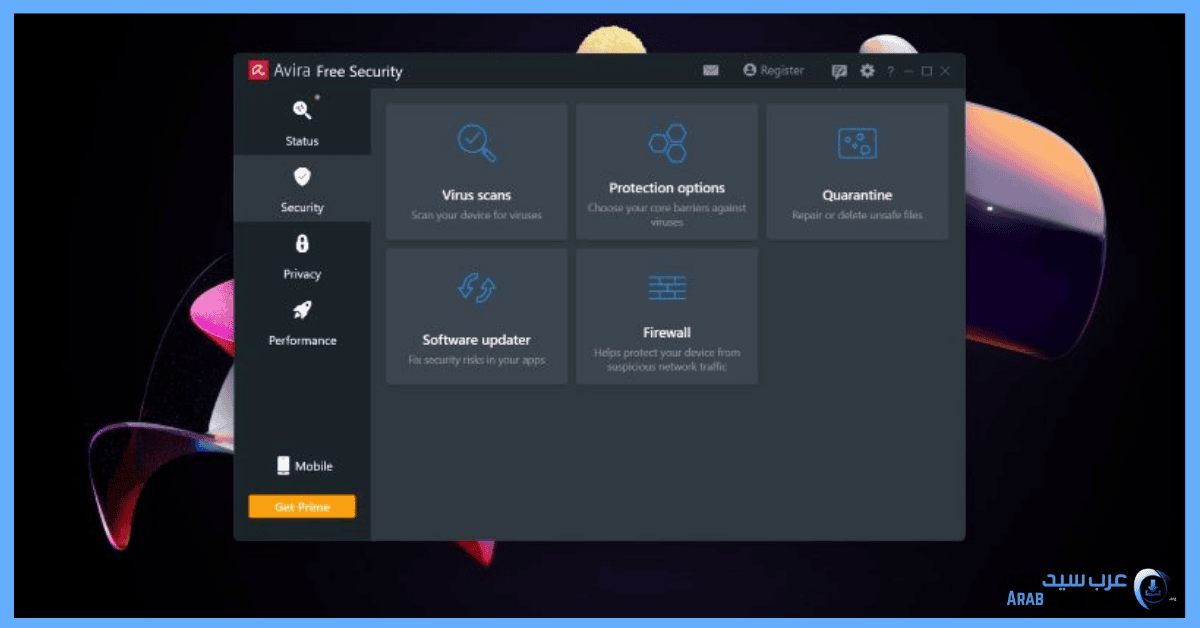This screenshot has width=1200, height=628.
Task: Close the Avira Free Security window
Action: tap(946, 71)
